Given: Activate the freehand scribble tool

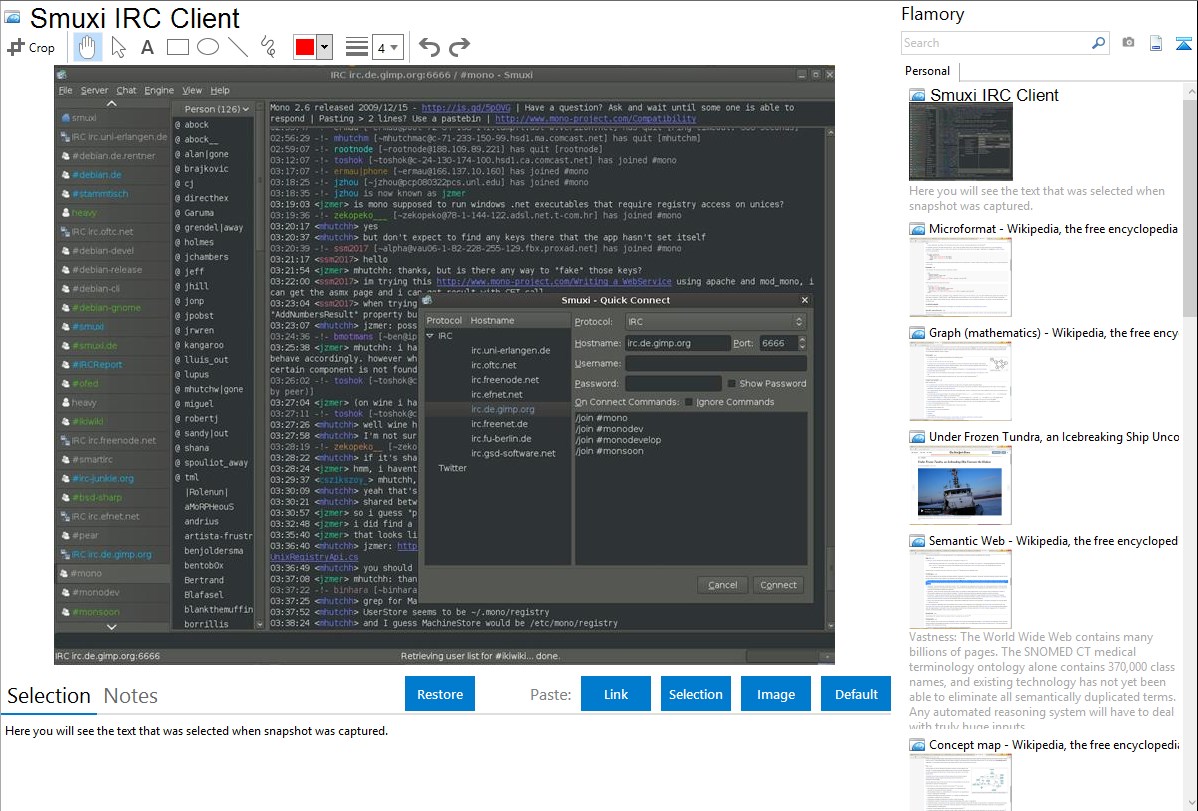Looking at the screenshot, I should pyautogui.click(x=267, y=47).
